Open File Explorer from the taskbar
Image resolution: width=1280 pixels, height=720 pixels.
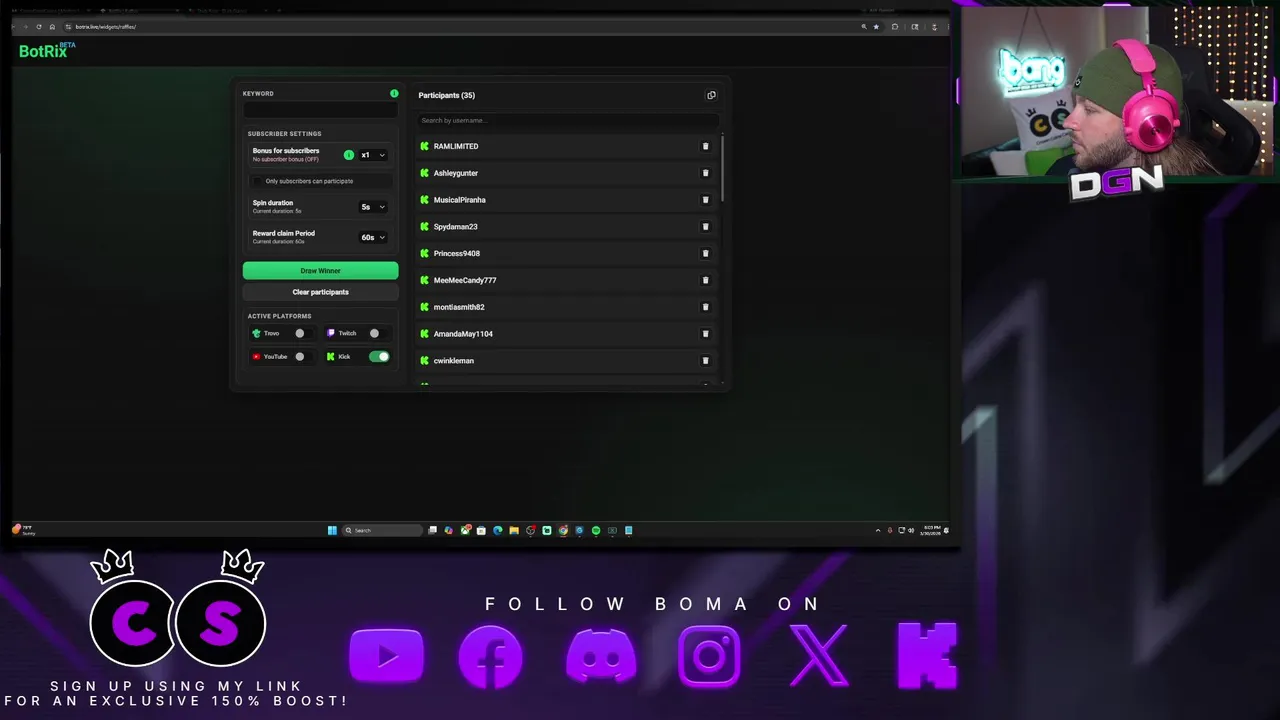(514, 530)
